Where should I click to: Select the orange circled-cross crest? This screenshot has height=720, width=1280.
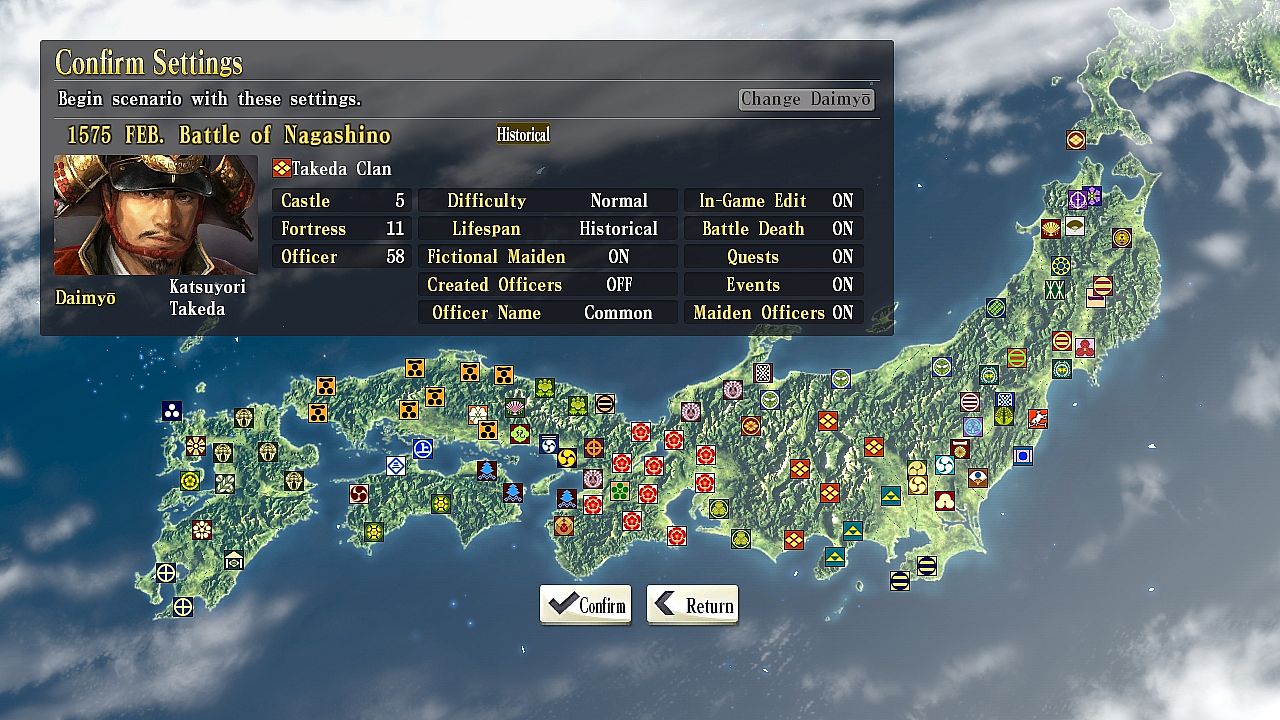[594, 447]
